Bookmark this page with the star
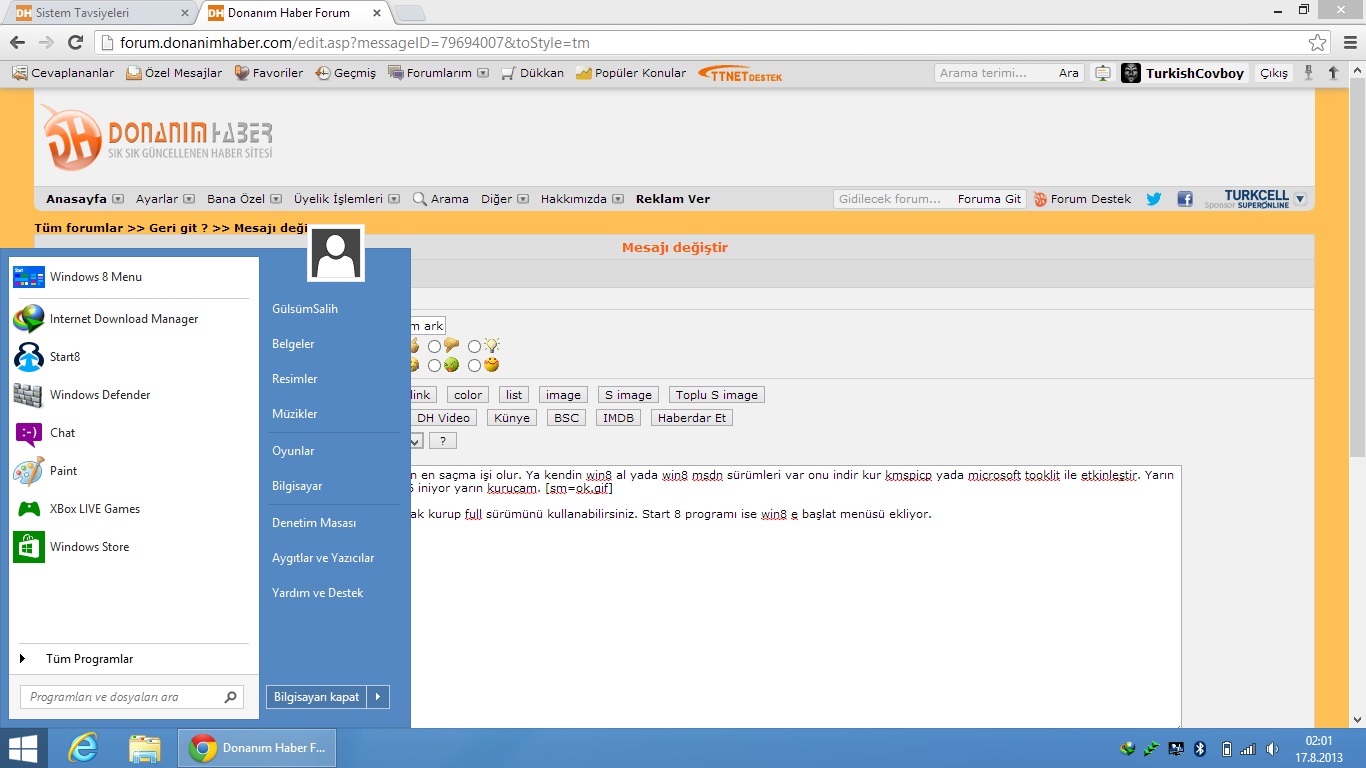Screen dimensions: 1366x768 point(1317,43)
